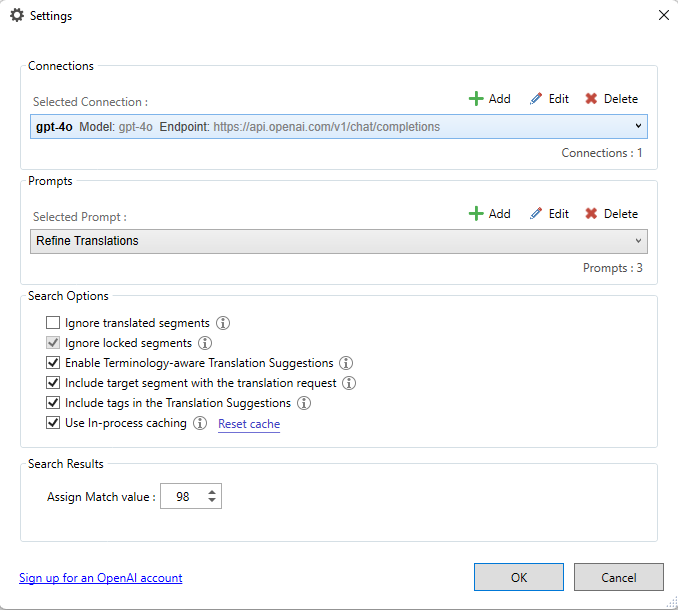Image resolution: width=678 pixels, height=610 pixels.
Task: Show info for Ignore locked segments
Action: coord(205,343)
